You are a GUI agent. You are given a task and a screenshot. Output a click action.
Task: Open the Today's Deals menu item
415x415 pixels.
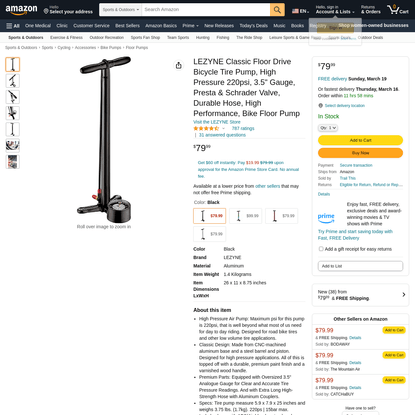pyautogui.click(x=253, y=26)
